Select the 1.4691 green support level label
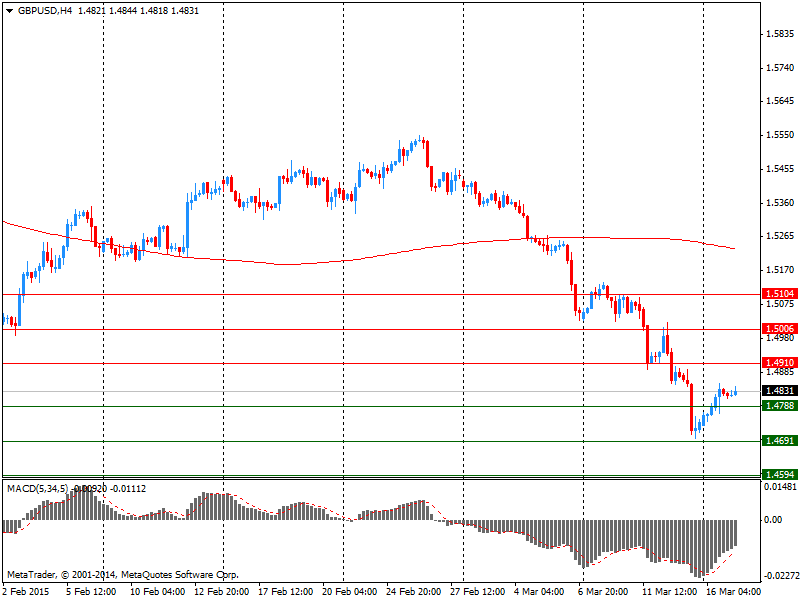Screen dimensions: 800x600 [780, 440]
